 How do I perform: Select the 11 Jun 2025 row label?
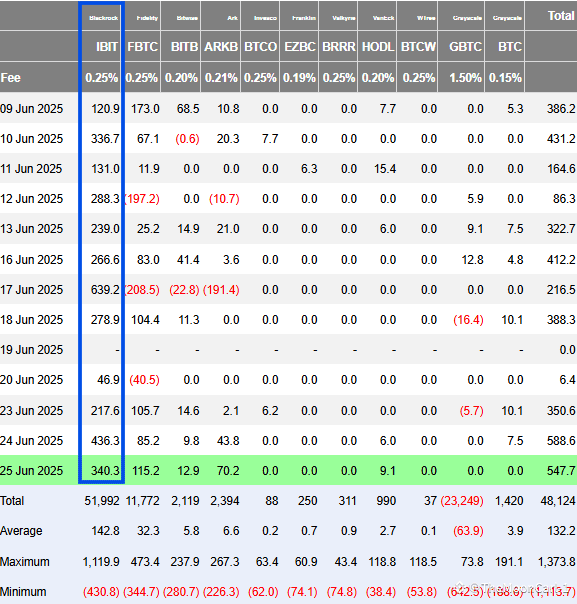(x=32, y=169)
